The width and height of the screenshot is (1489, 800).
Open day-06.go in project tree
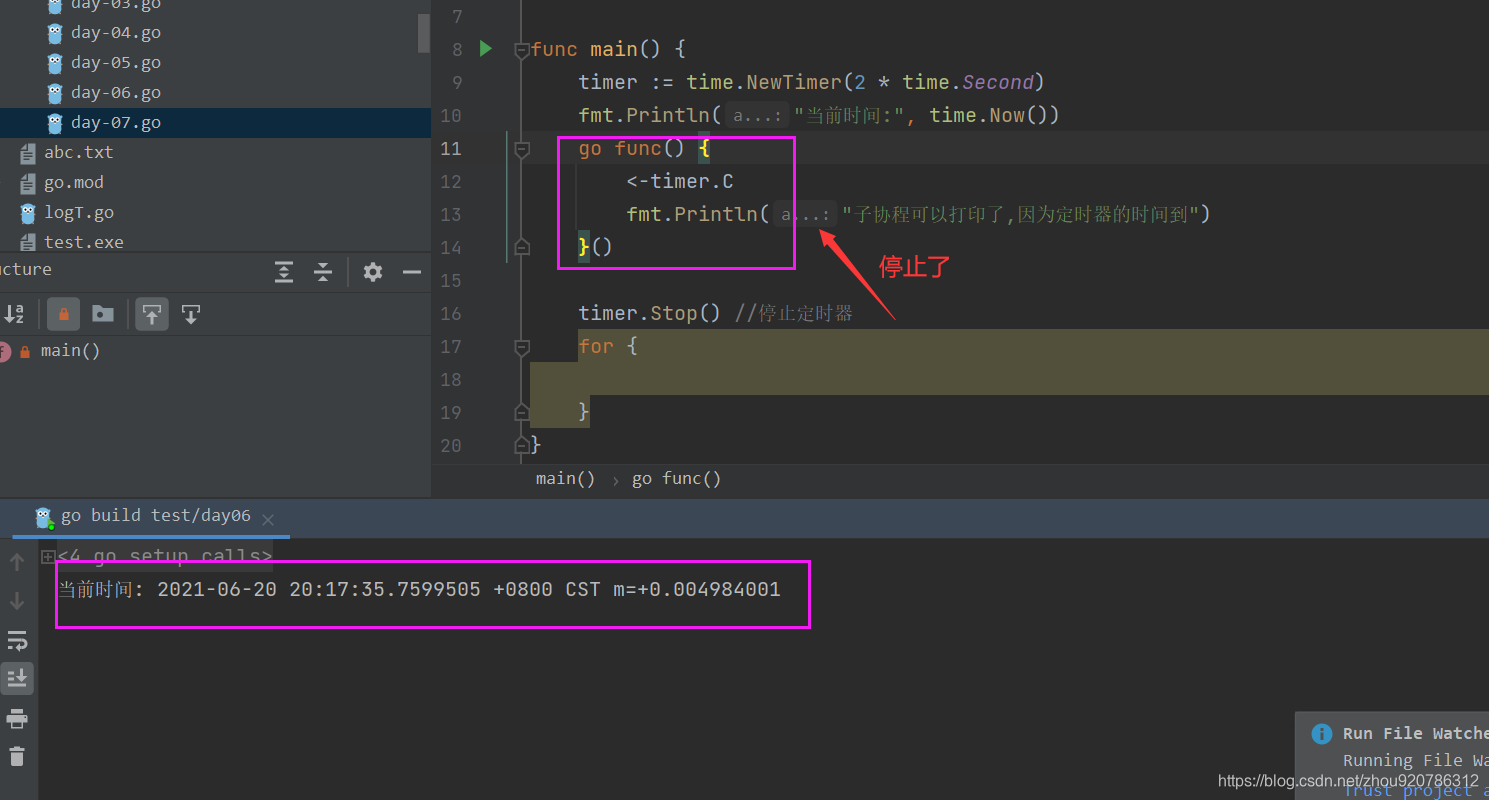116,93
